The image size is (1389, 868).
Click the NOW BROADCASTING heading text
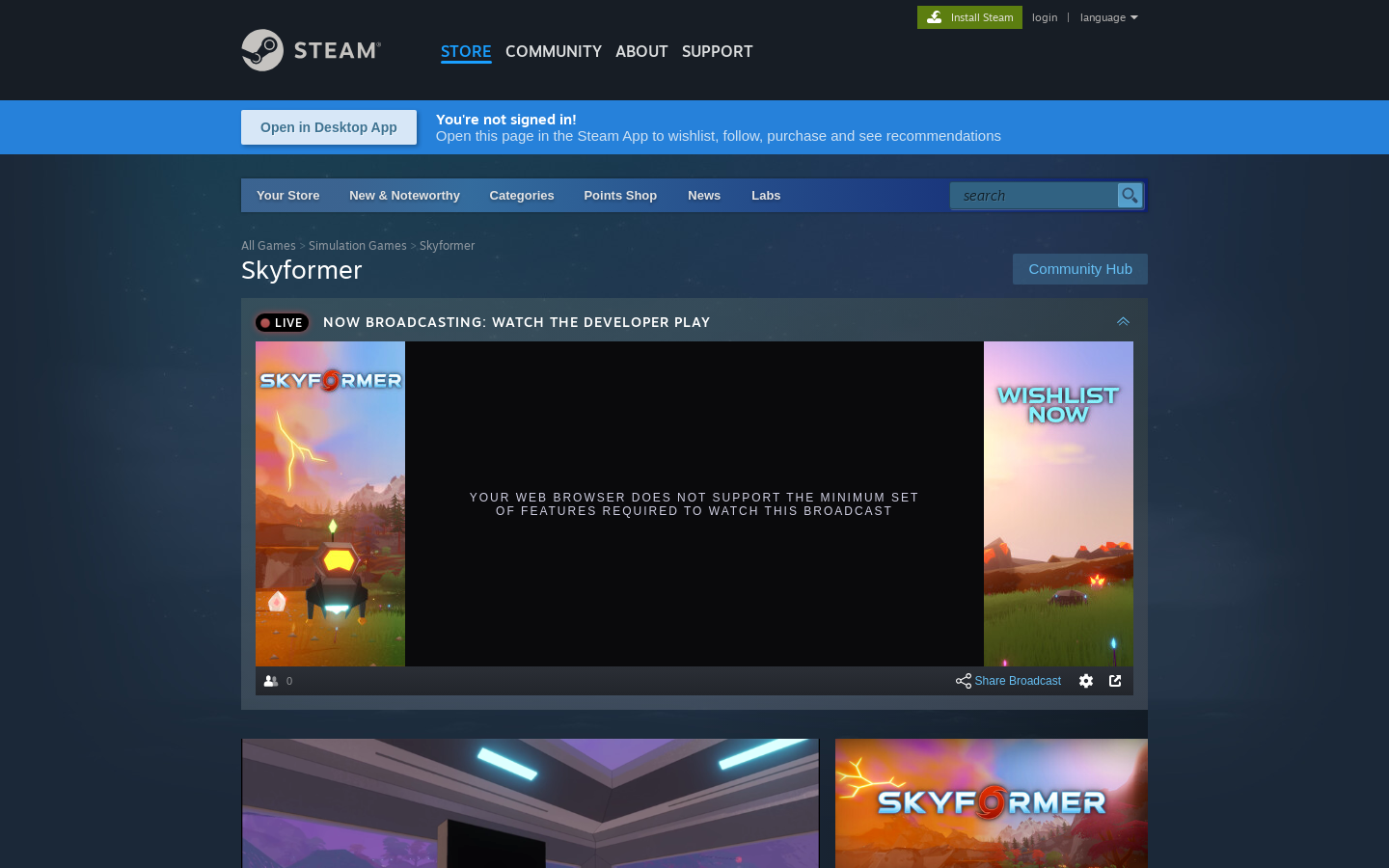(517, 322)
